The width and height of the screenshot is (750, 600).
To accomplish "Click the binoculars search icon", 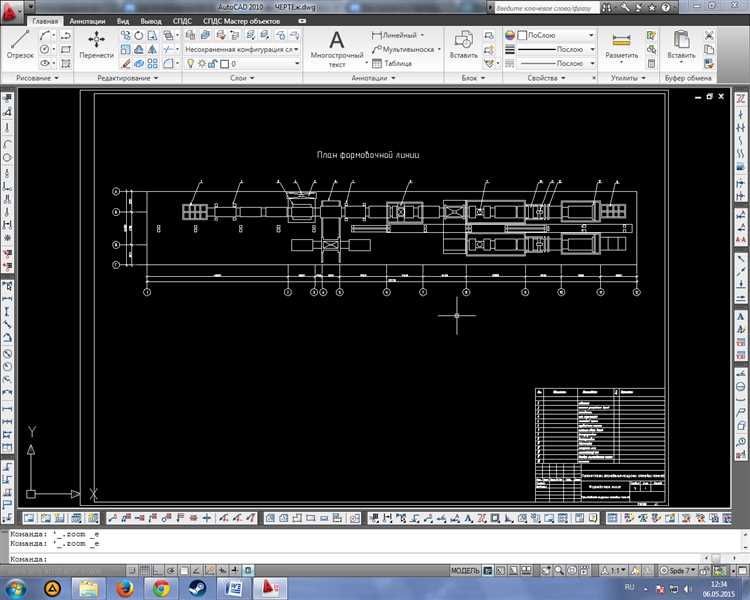I will pos(607,8).
